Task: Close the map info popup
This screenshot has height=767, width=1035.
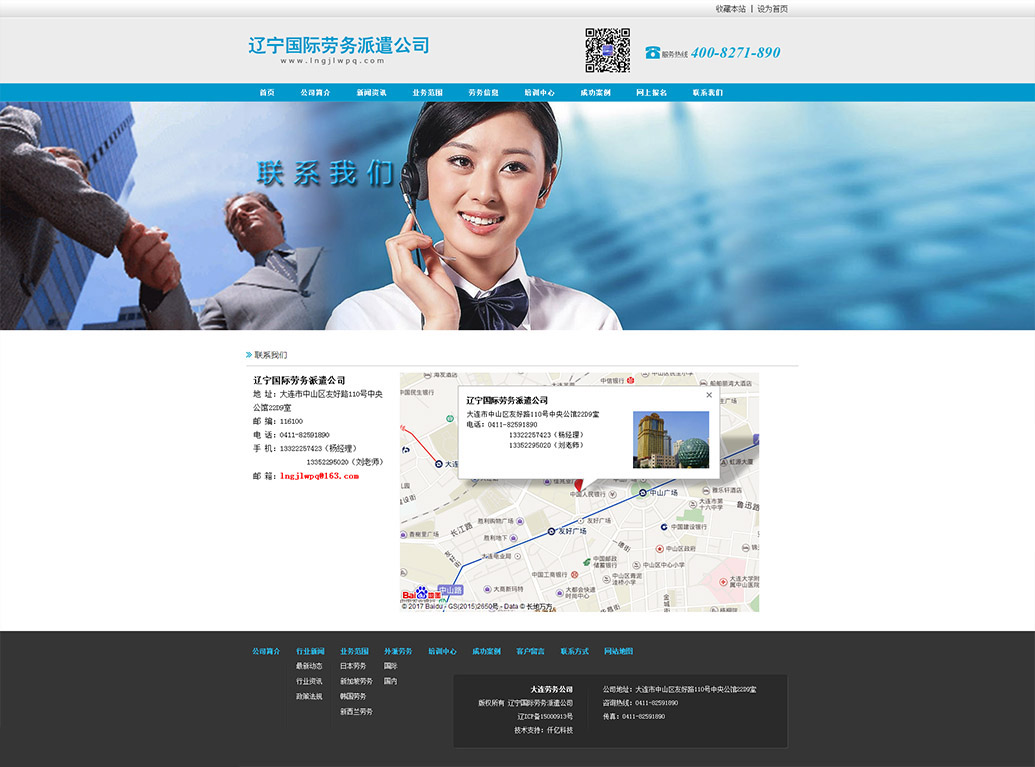Action: (x=709, y=395)
